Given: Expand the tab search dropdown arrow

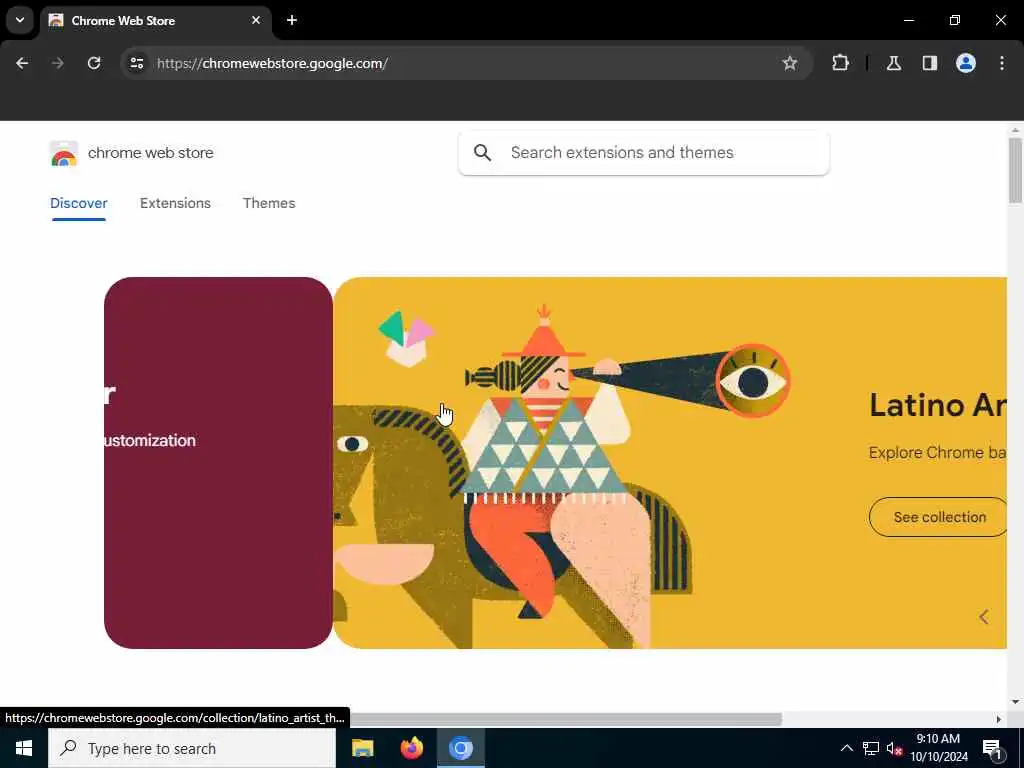Looking at the screenshot, I should pos(20,20).
